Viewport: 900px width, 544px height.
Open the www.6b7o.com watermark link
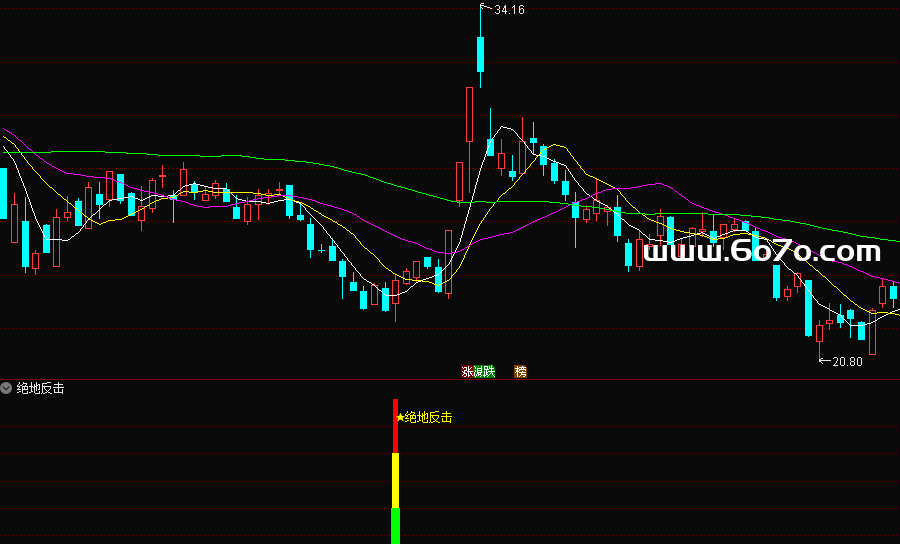pyautogui.click(x=762, y=252)
